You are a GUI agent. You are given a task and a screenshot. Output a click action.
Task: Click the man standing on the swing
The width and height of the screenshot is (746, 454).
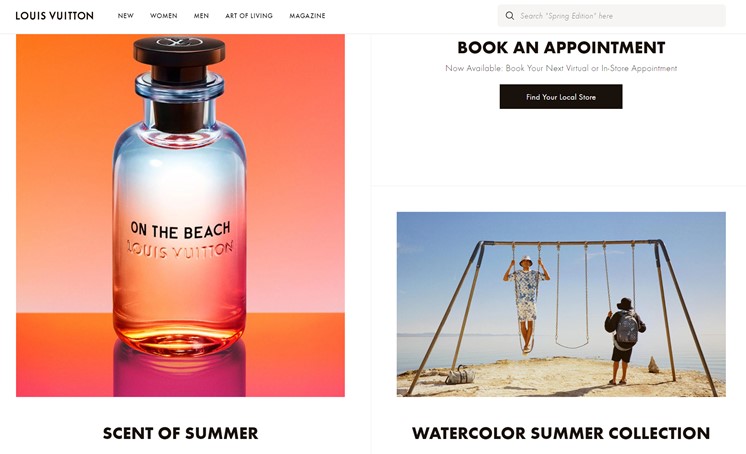(x=526, y=304)
